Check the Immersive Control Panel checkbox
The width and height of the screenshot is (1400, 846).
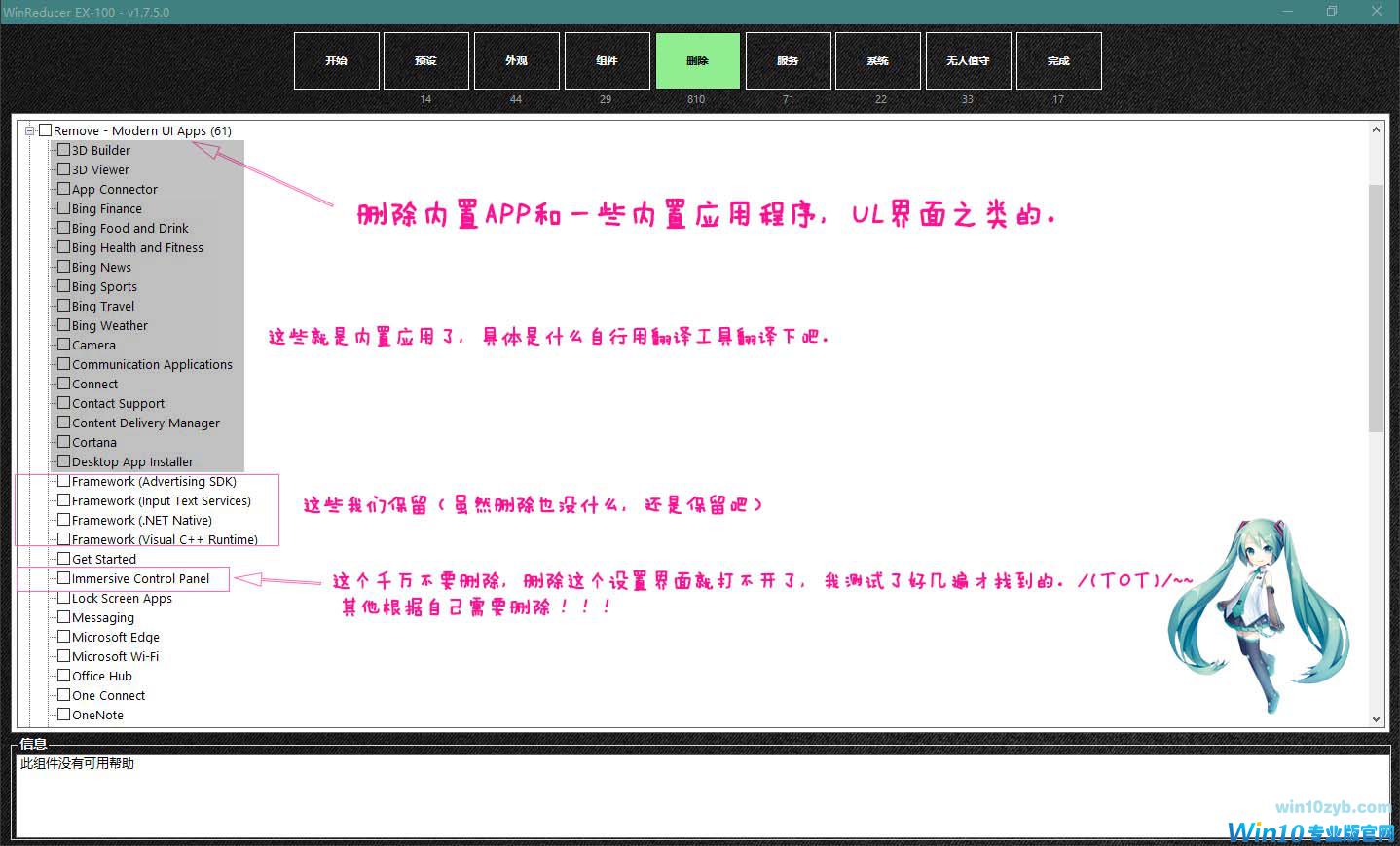coord(64,578)
